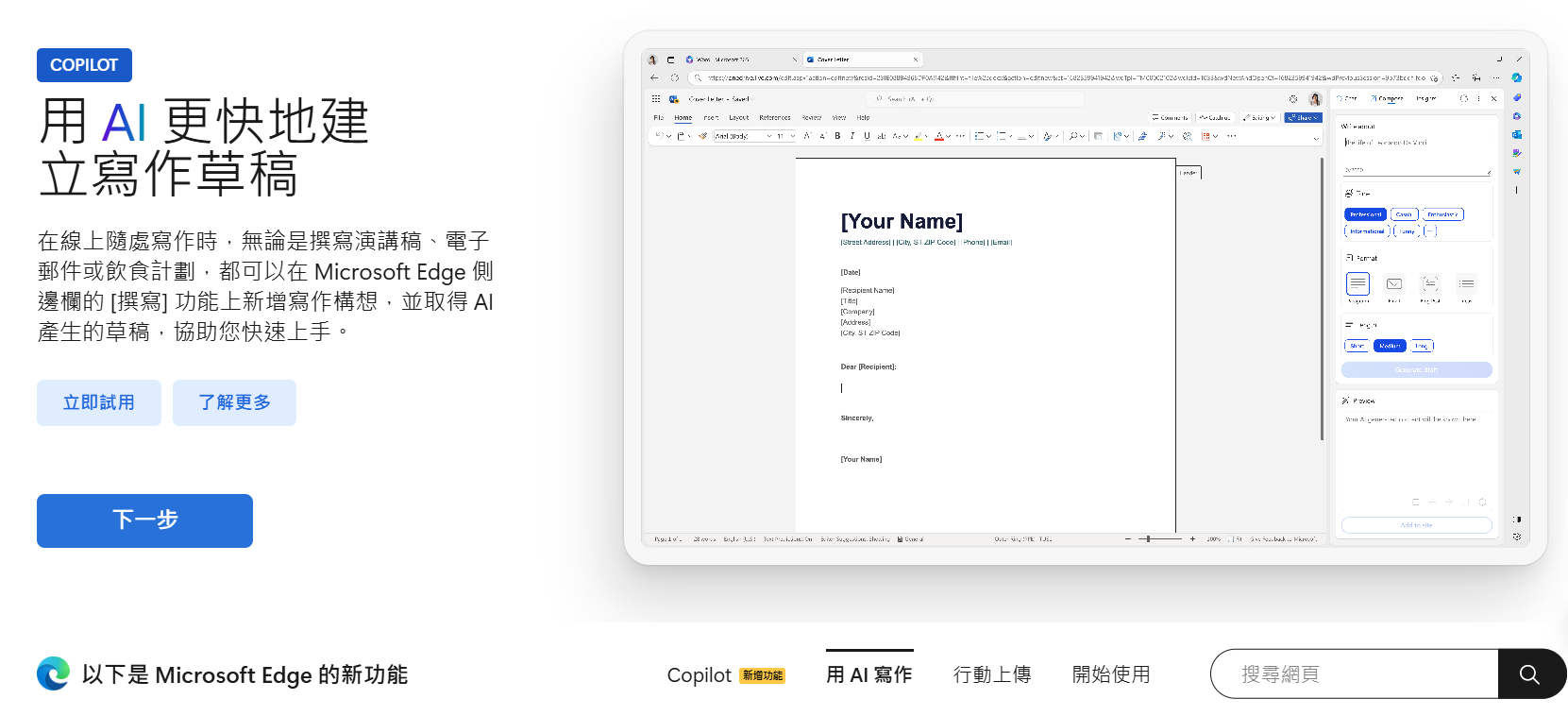Switch to the Copilot tab
1568x716 pixels.
tap(699, 674)
